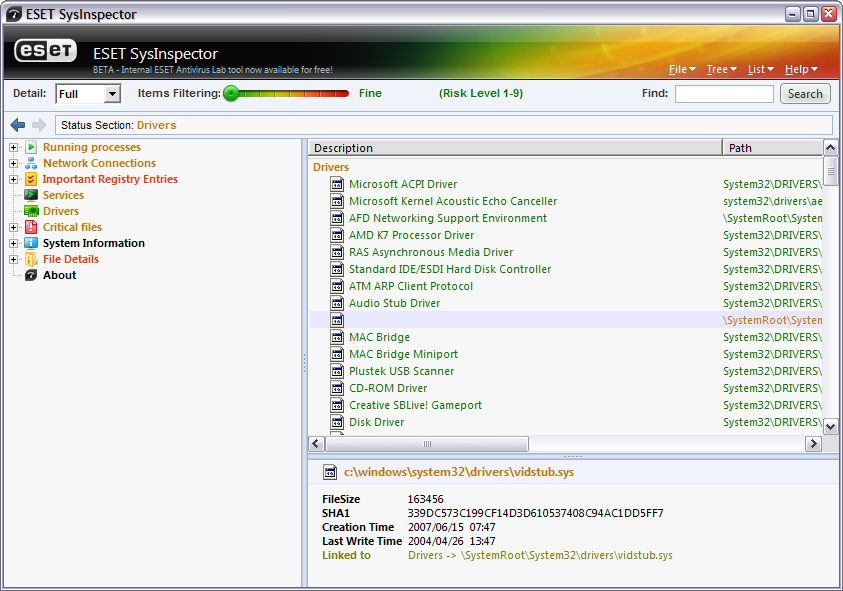Click the Linked to Drivers vidstub.sys link
Screen dimensions: 843x591
tap(540, 556)
